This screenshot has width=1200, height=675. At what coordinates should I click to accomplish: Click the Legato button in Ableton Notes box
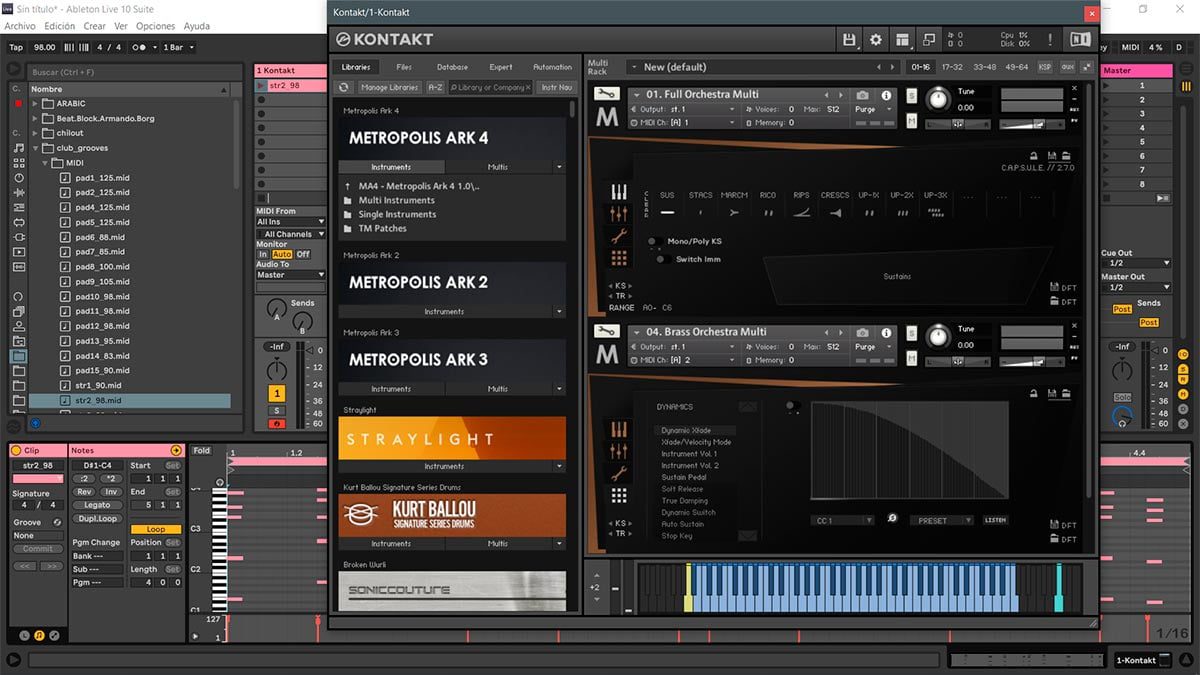[97, 505]
